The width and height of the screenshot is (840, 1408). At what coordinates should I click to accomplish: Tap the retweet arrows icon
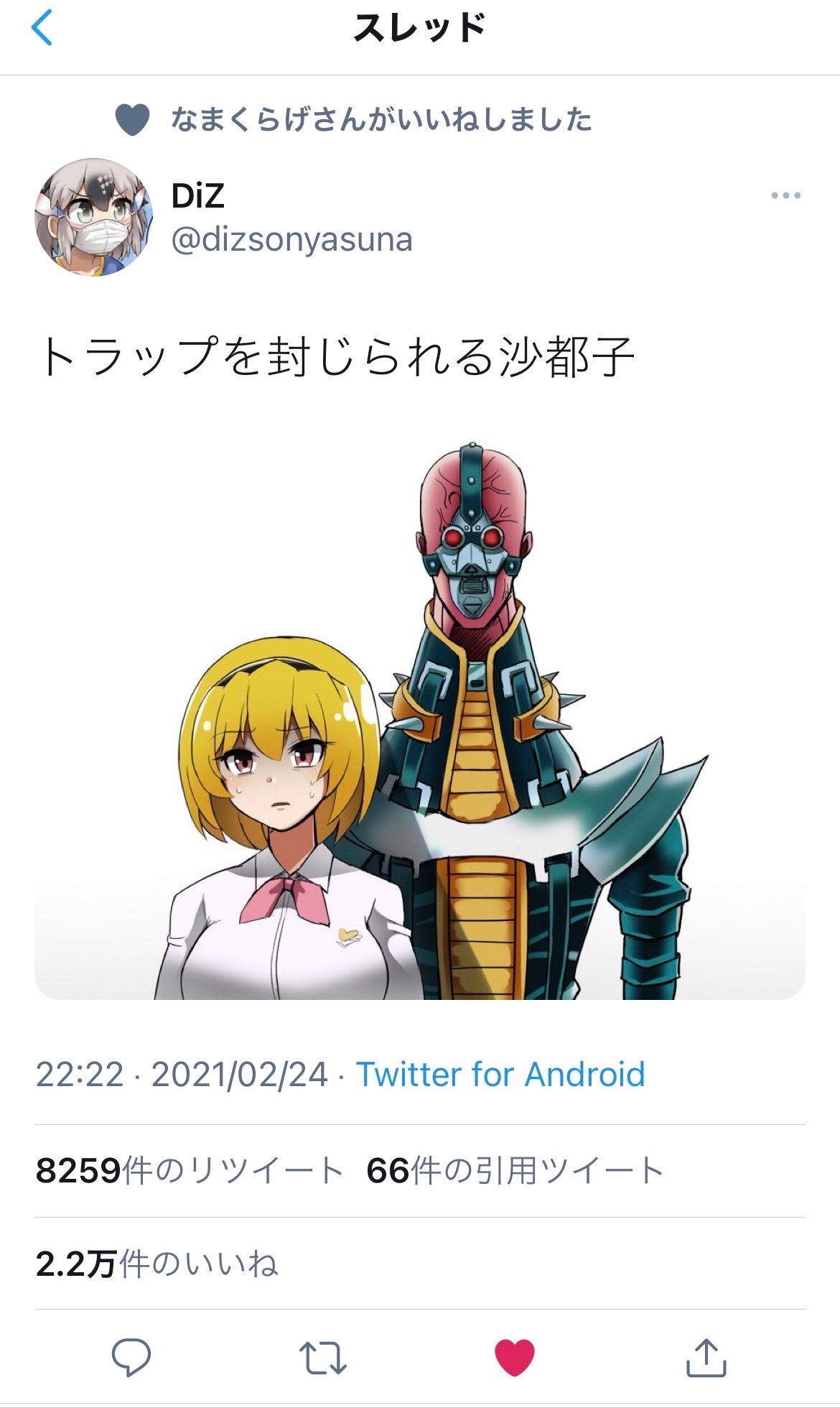tap(323, 1358)
